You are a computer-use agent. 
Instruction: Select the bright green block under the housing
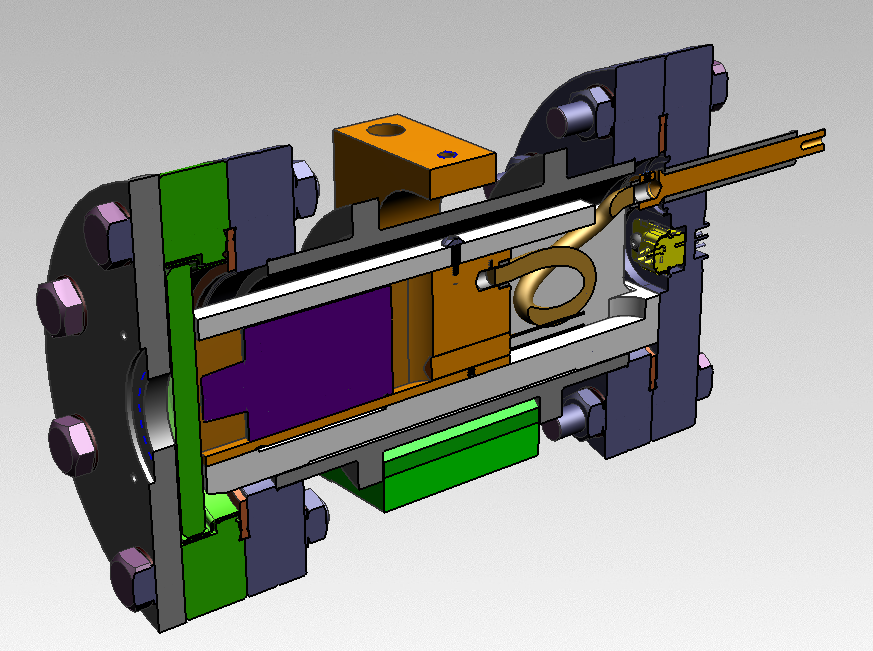coord(460,455)
